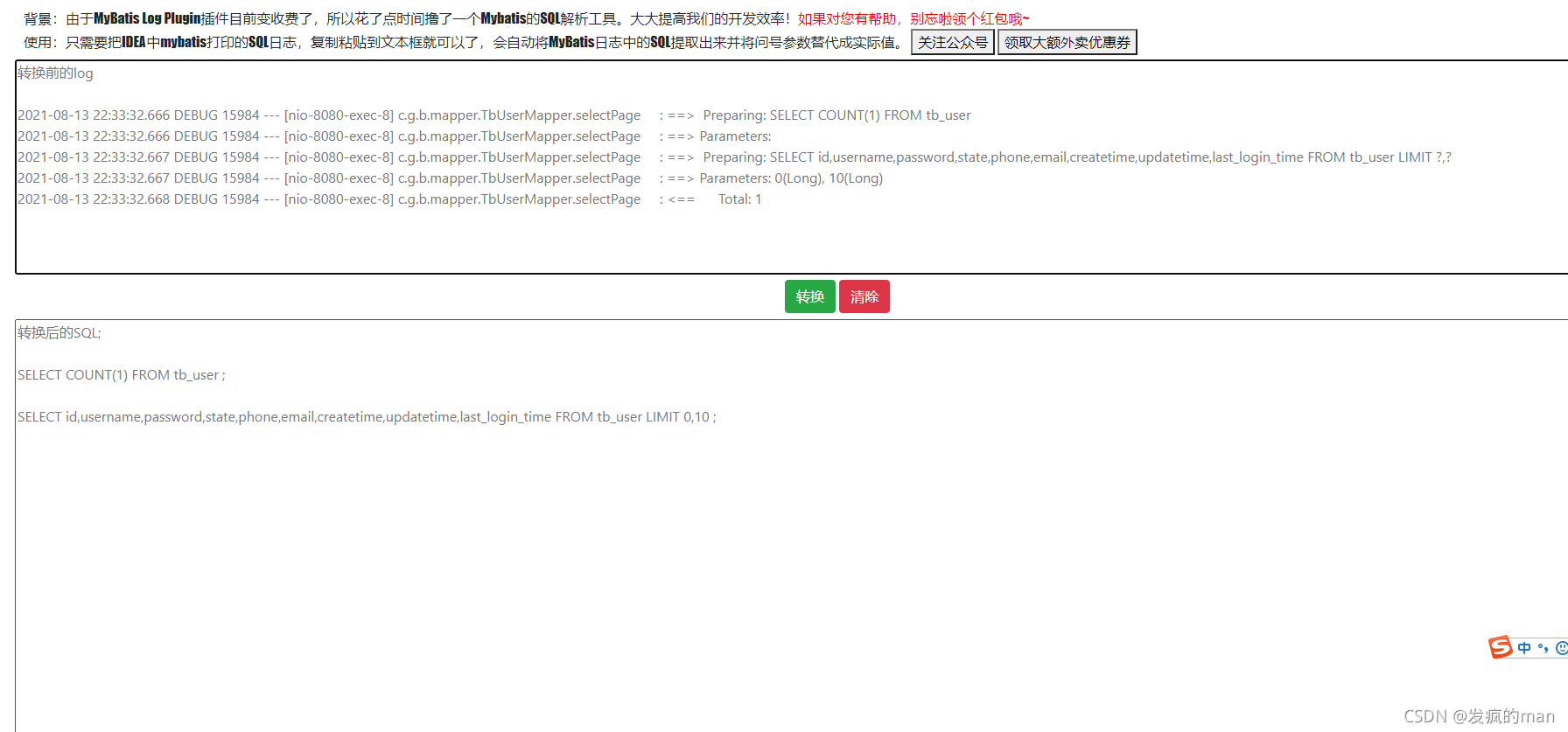Focus the 转换后的SQL output textarea
1568x732 pixels.
pos(792,526)
